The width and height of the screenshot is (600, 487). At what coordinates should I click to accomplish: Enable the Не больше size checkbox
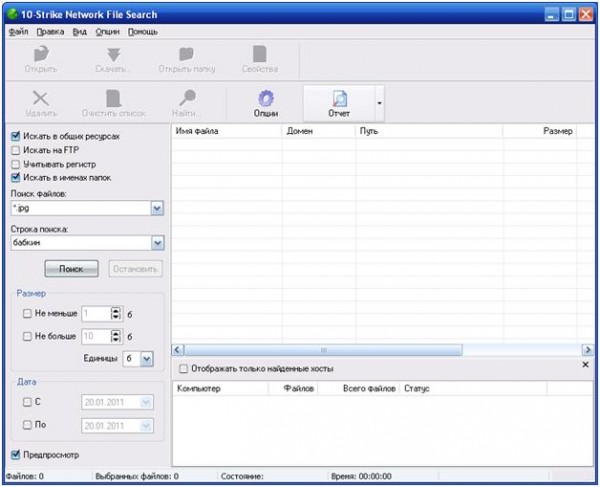click(27, 336)
